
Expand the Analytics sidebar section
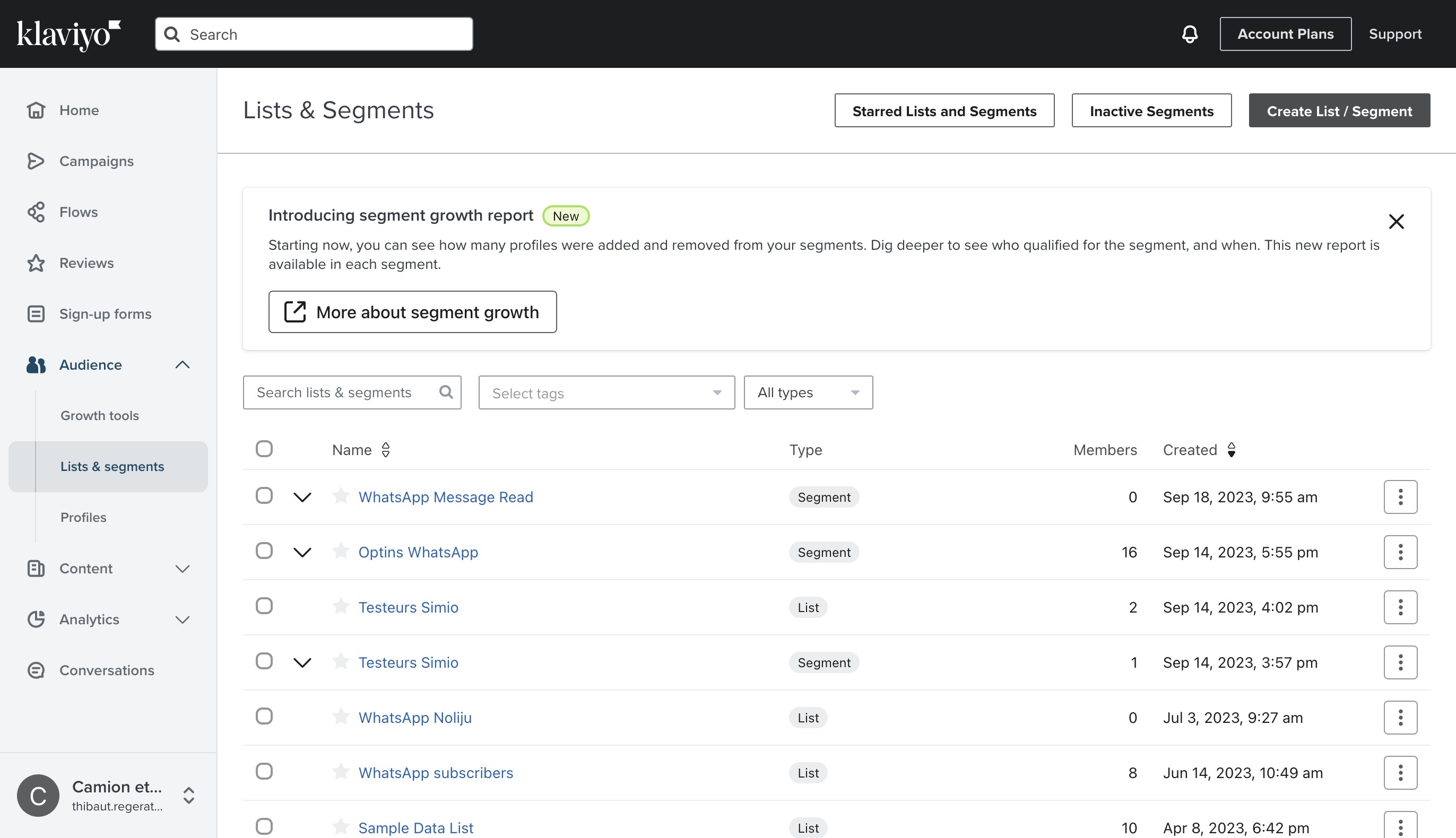pyautogui.click(x=182, y=619)
